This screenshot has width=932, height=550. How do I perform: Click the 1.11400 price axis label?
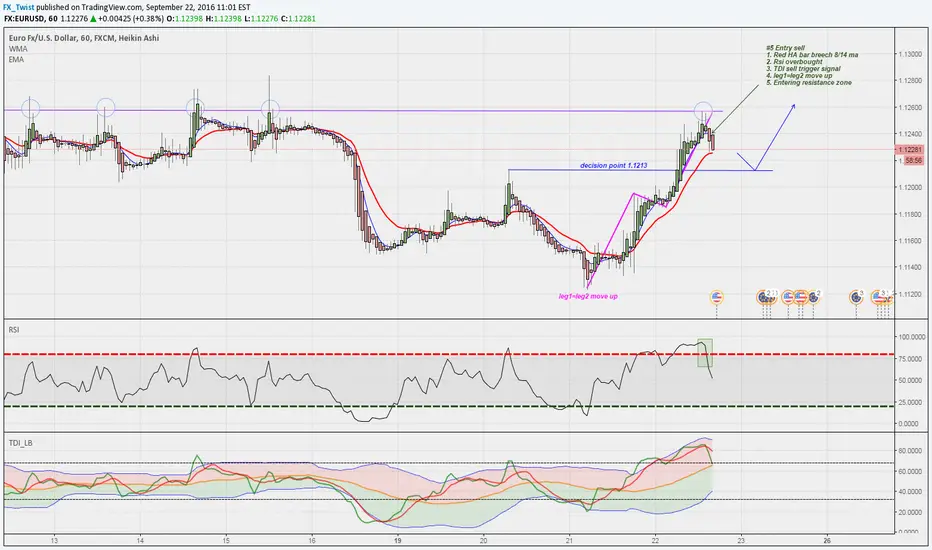(910, 268)
